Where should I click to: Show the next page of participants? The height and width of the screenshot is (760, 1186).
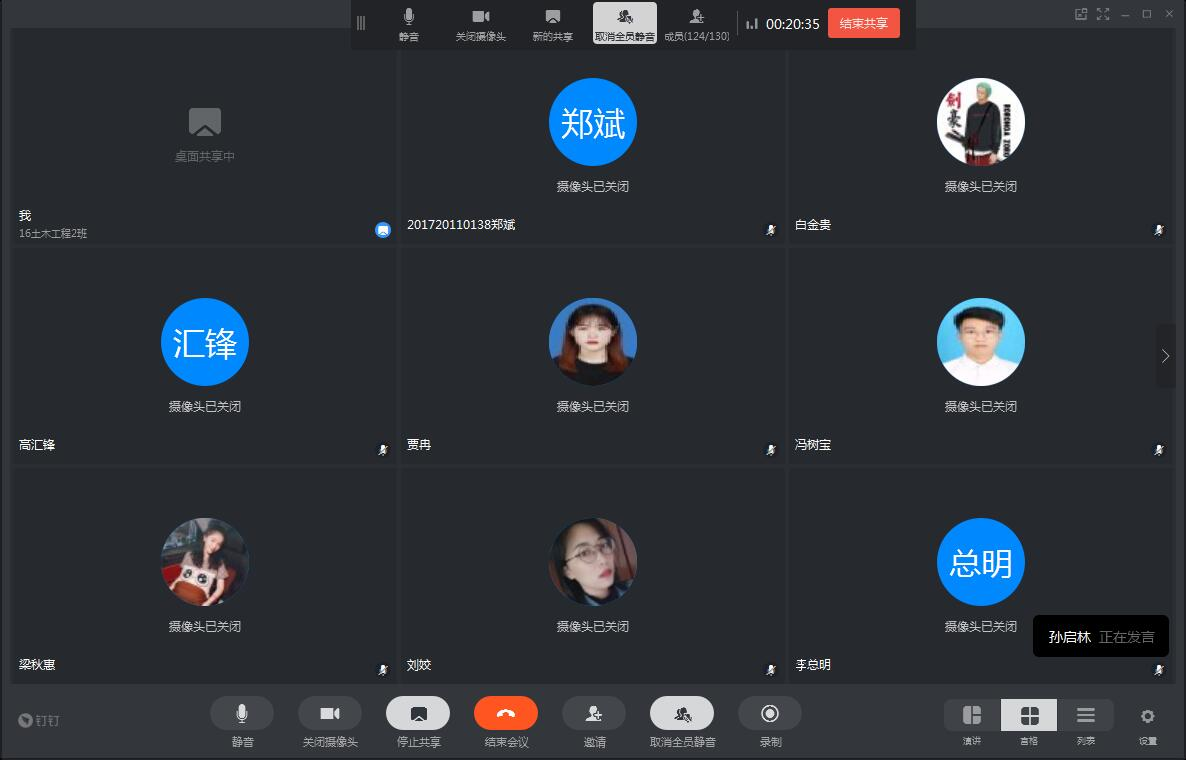[x=1165, y=356]
